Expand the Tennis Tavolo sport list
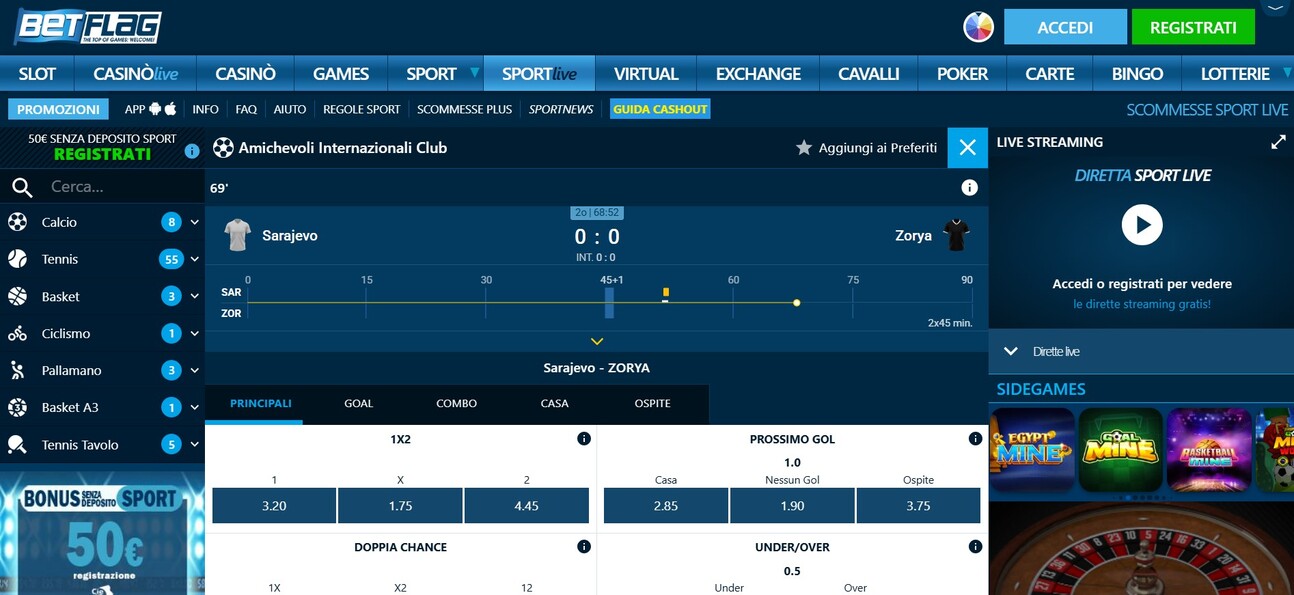Image resolution: width=1294 pixels, height=595 pixels. [194, 444]
